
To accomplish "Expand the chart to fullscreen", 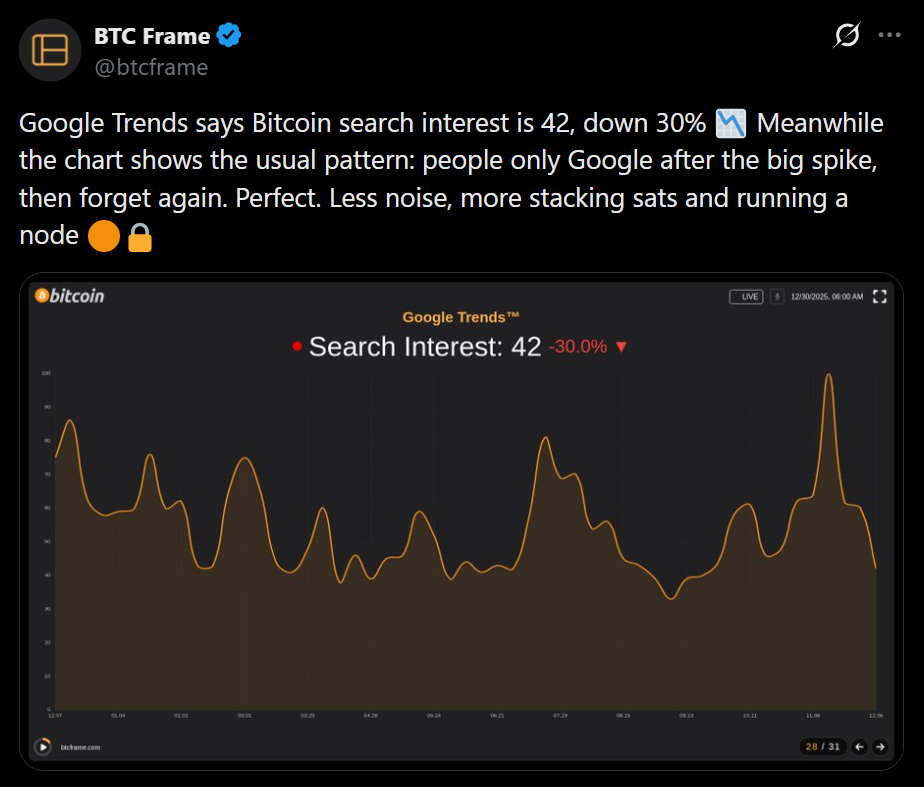I will pos(880,297).
